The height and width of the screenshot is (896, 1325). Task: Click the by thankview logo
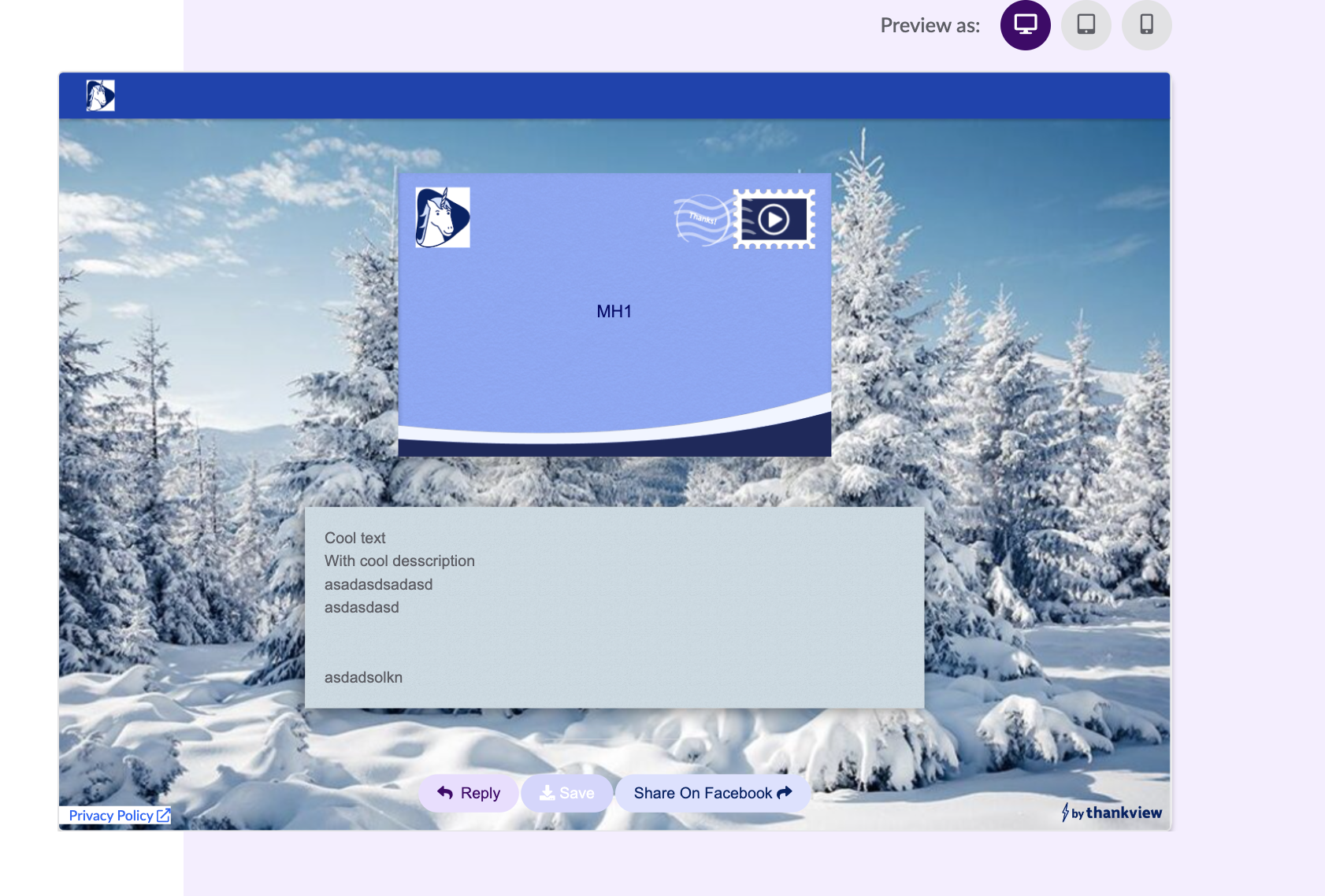[x=1112, y=813]
